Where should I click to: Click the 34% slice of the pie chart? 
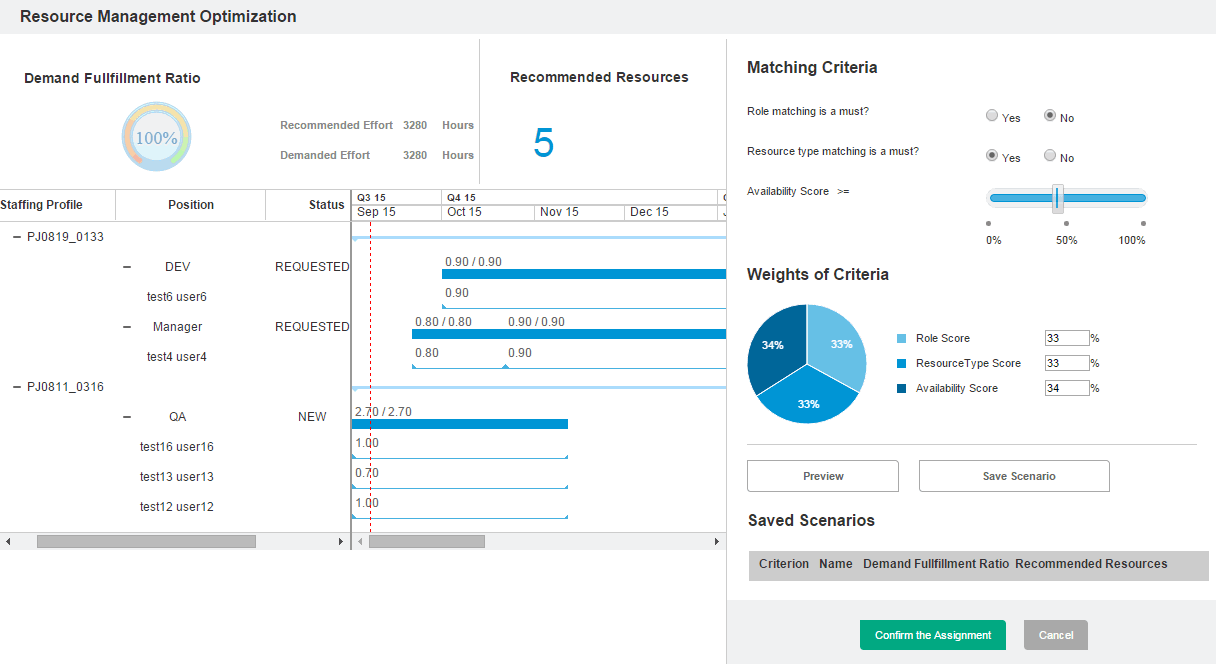coord(773,345)
